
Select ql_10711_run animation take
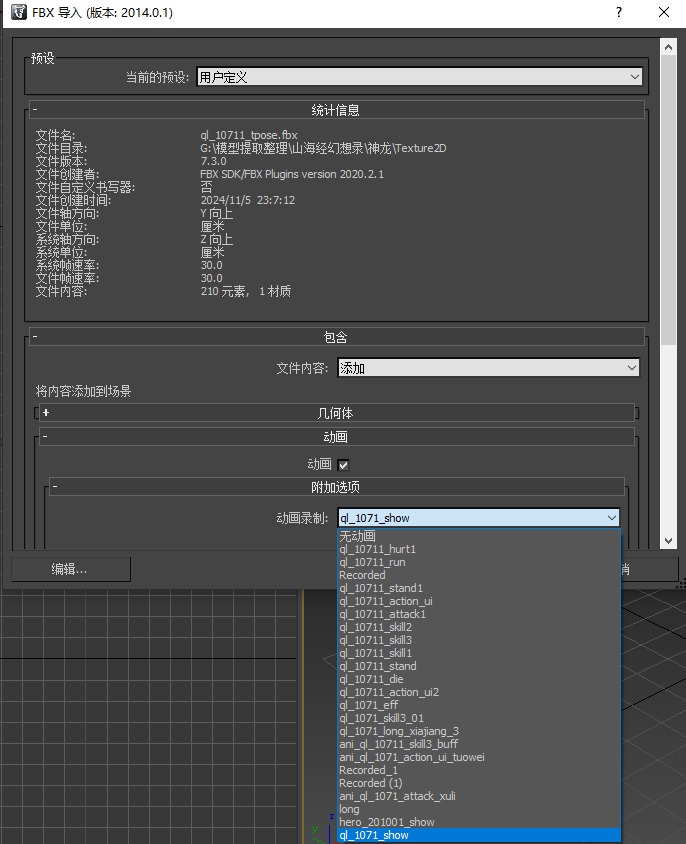pos(479,562)
